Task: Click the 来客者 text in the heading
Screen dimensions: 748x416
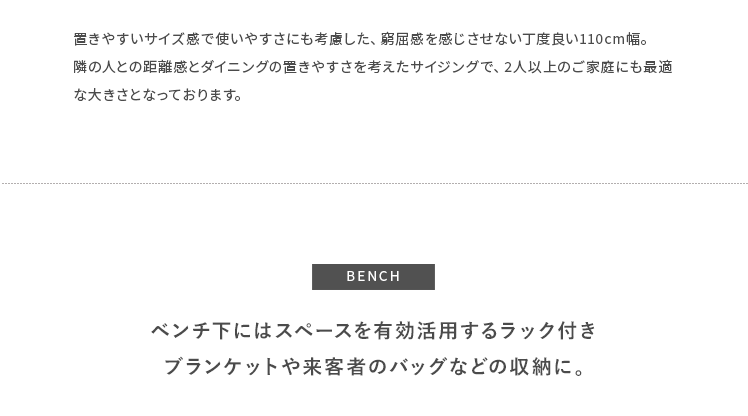Action: click(334, 367)
